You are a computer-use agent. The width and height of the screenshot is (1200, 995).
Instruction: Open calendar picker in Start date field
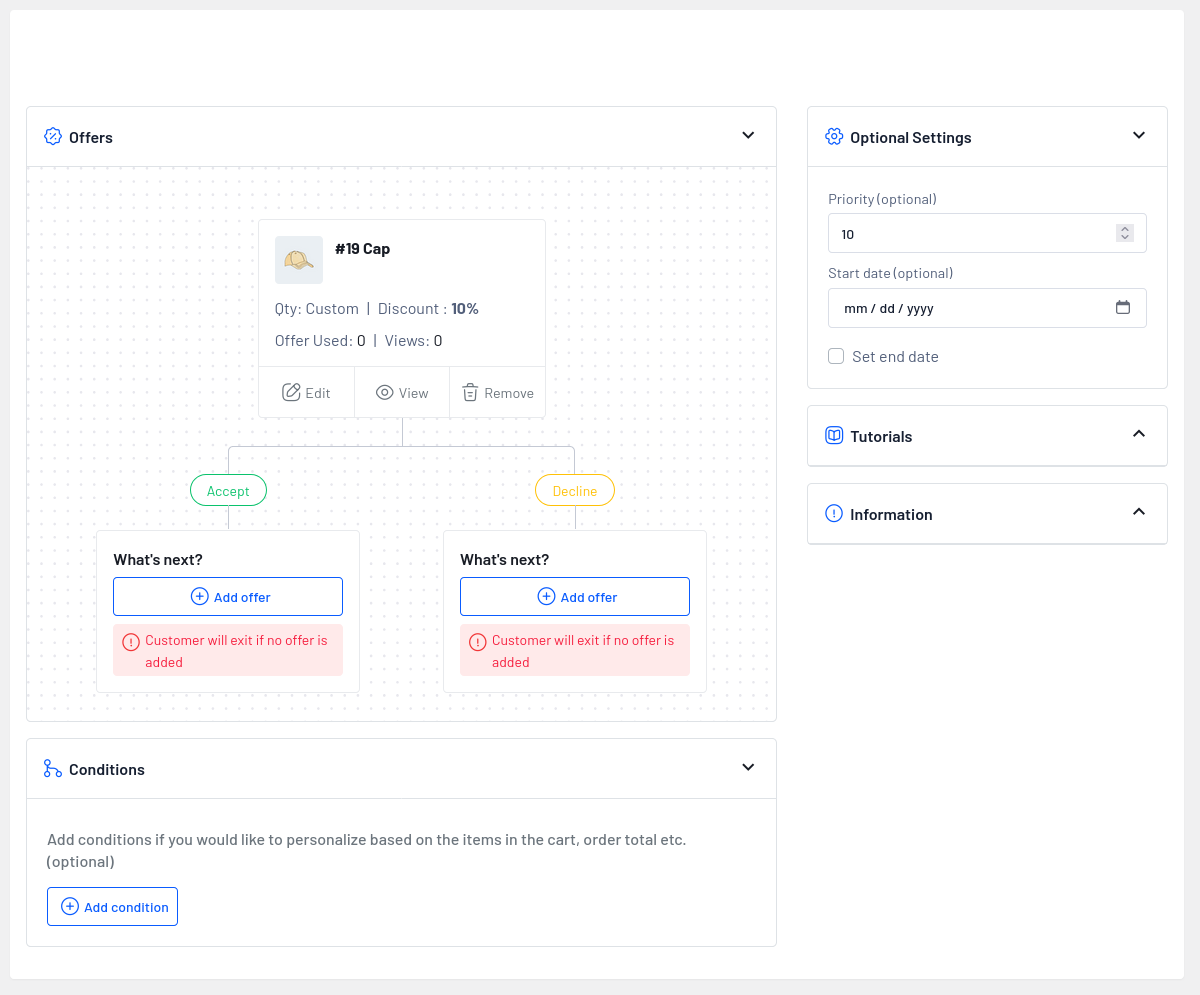[1122, 308]
